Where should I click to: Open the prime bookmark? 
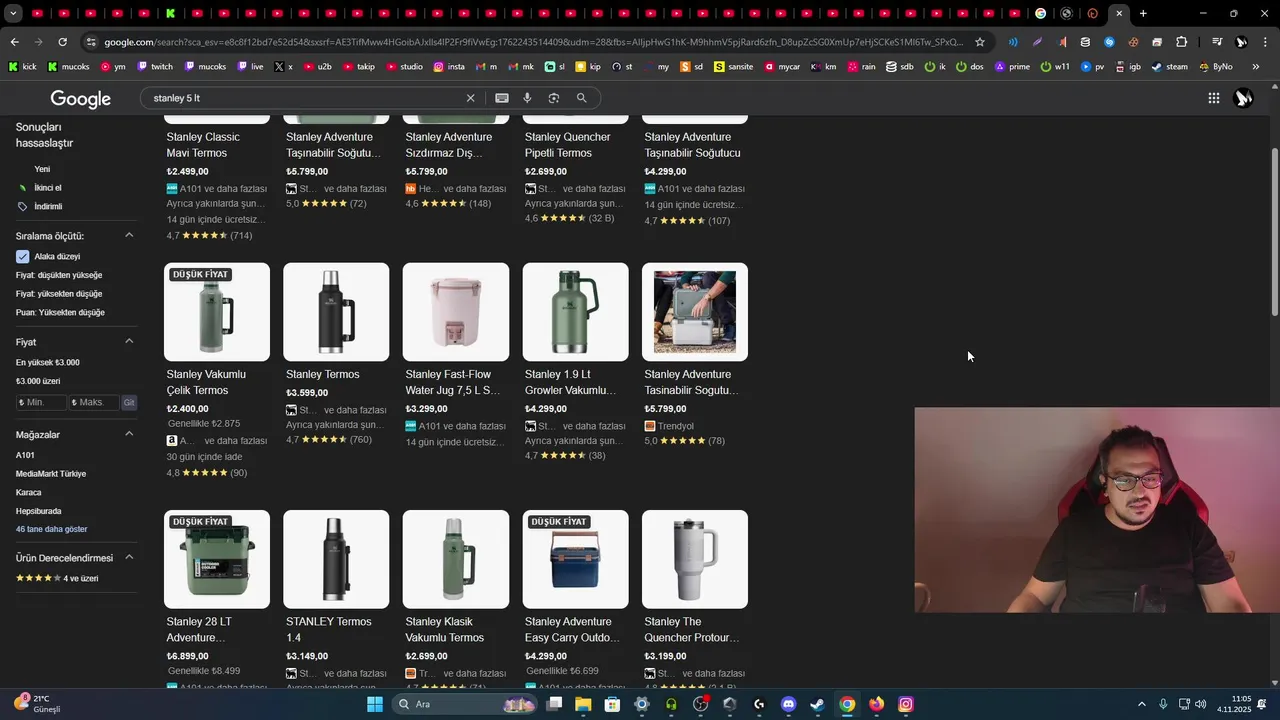tap(1013, 67)
